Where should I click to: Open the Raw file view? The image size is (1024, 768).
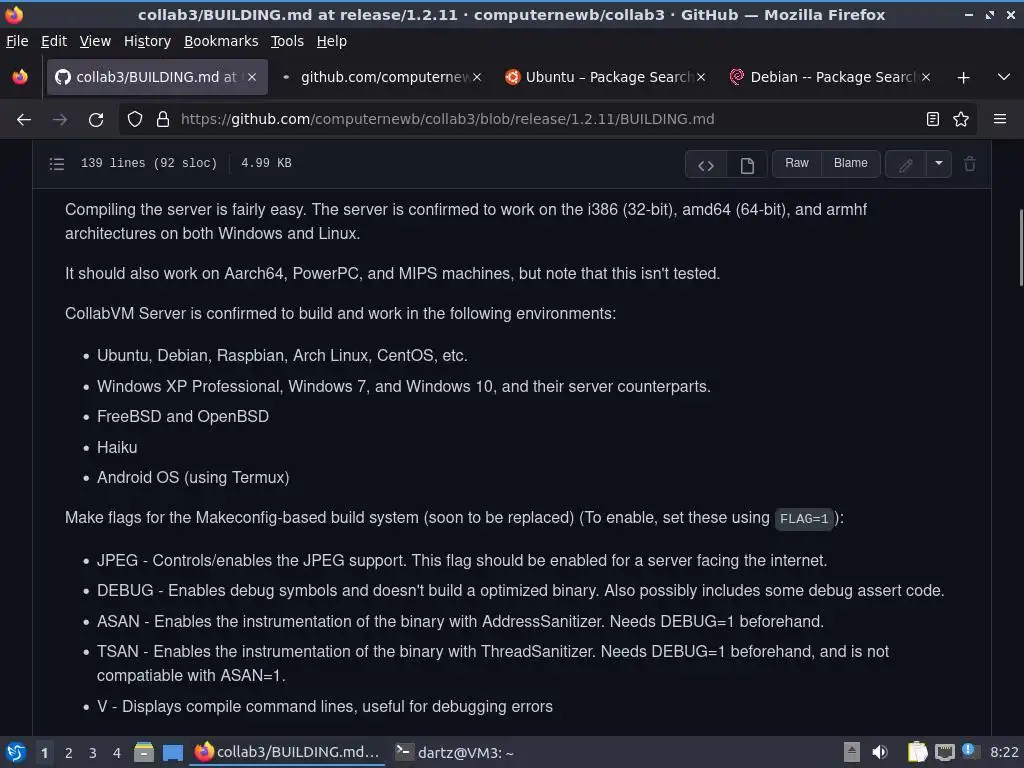pos(796,163)
